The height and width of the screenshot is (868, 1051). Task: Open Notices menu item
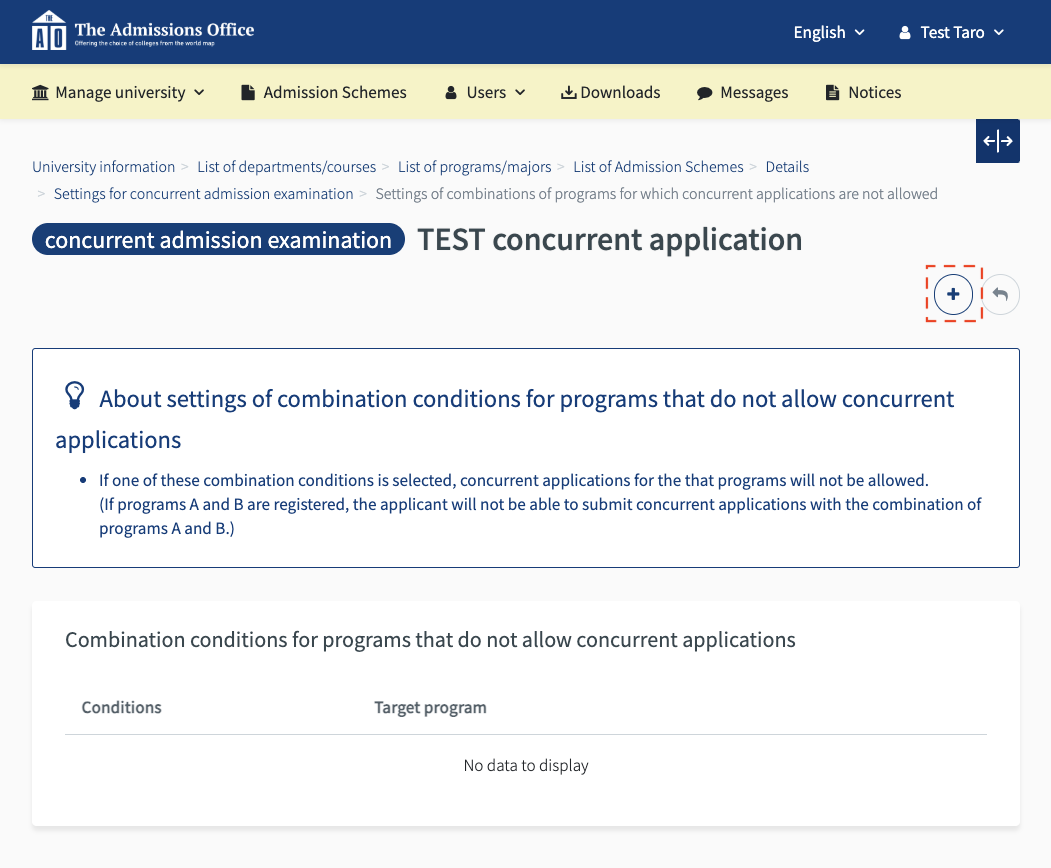(863, 92)
